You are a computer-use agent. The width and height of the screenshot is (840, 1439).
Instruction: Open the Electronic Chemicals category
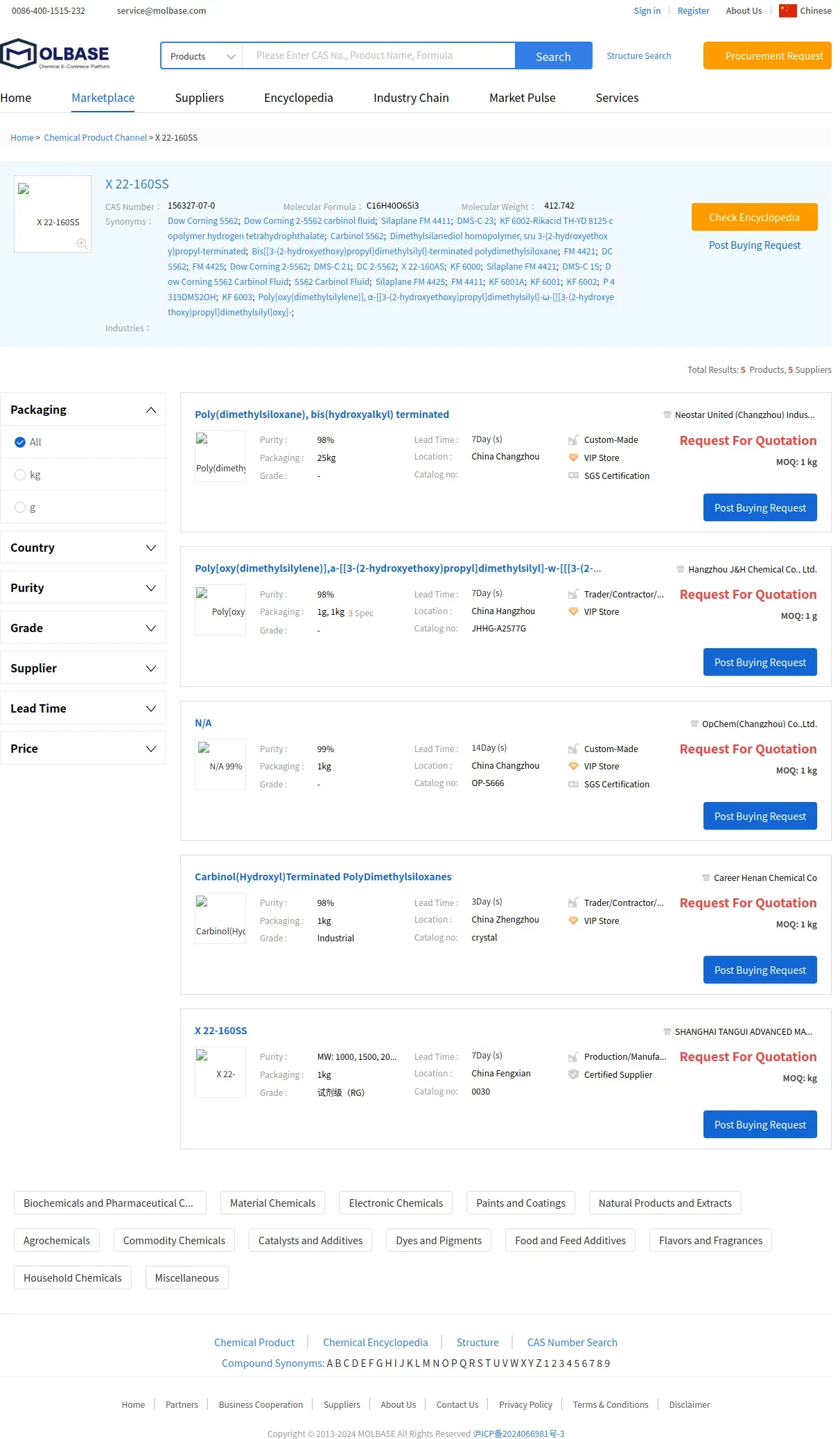(396, 1203)
